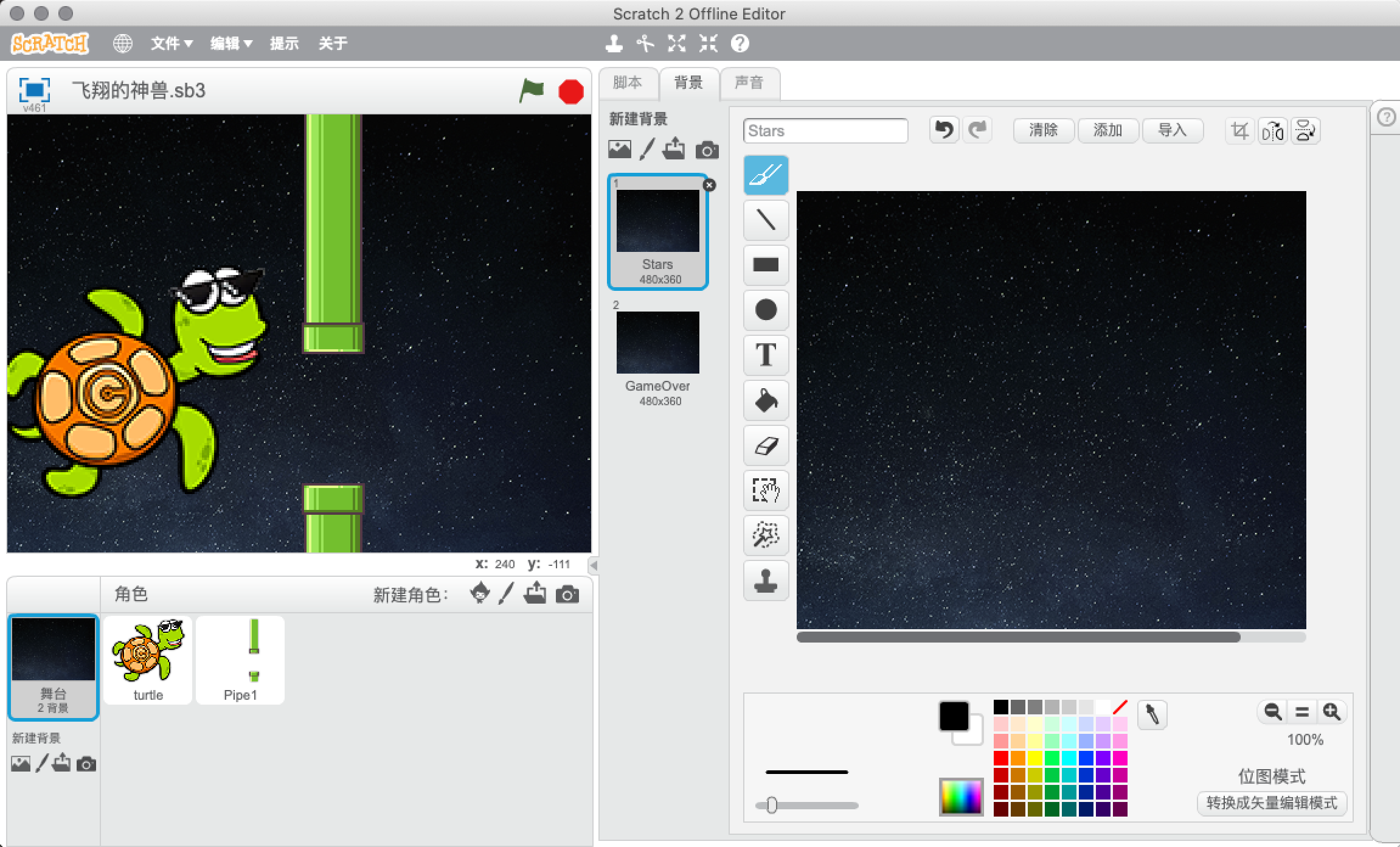Select the Brush paint tool
The height and width of the screenshot is (847, 1400).
coord(766,175)
